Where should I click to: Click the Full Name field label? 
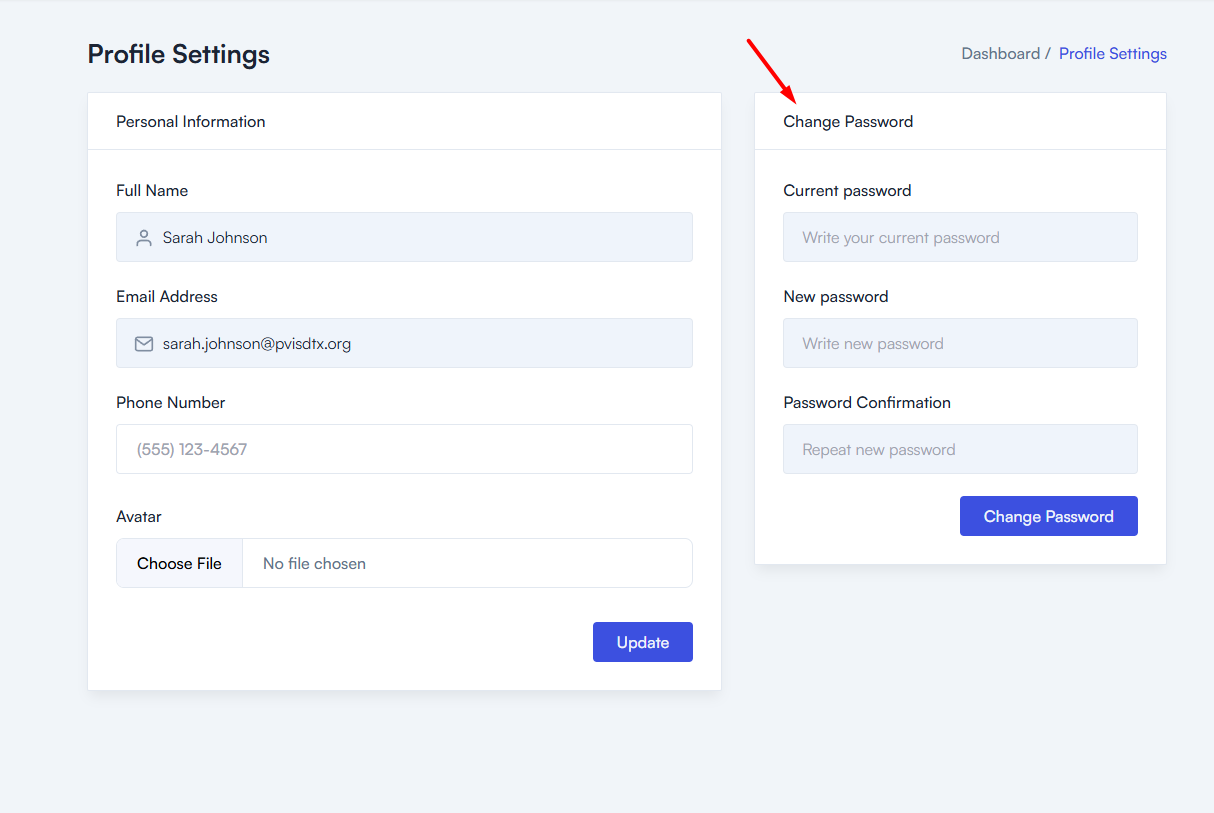click(x=152, y=191)
